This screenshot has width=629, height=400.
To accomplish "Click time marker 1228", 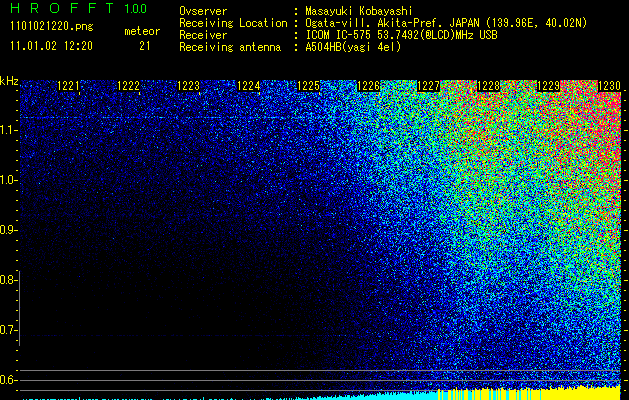I will click(x=489, y=86).
